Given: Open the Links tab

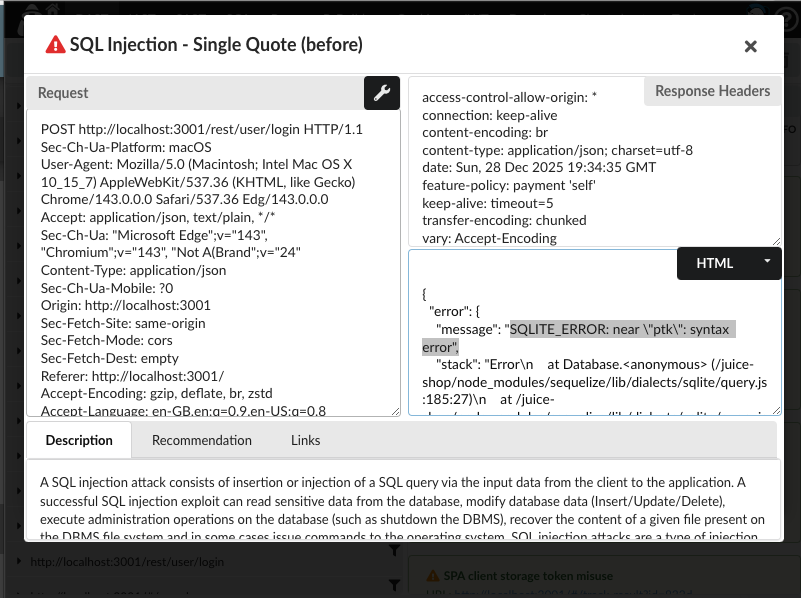Looking at the screenshot, I should (305, 440).
